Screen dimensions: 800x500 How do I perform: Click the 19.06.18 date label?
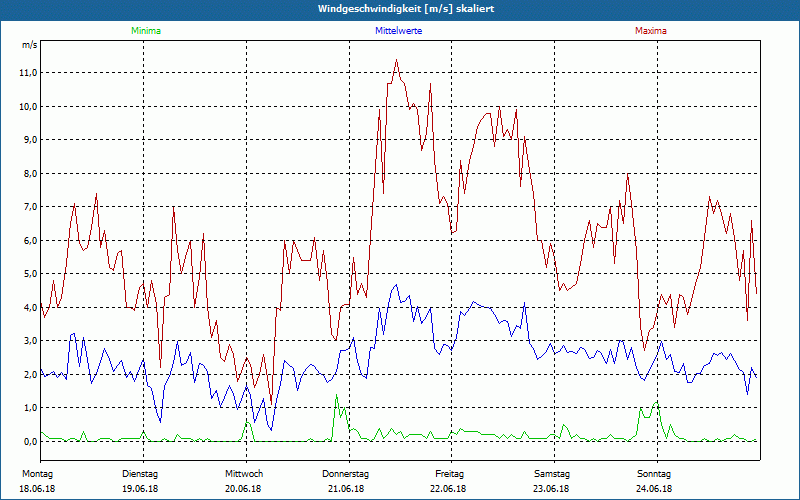point(140,489)
